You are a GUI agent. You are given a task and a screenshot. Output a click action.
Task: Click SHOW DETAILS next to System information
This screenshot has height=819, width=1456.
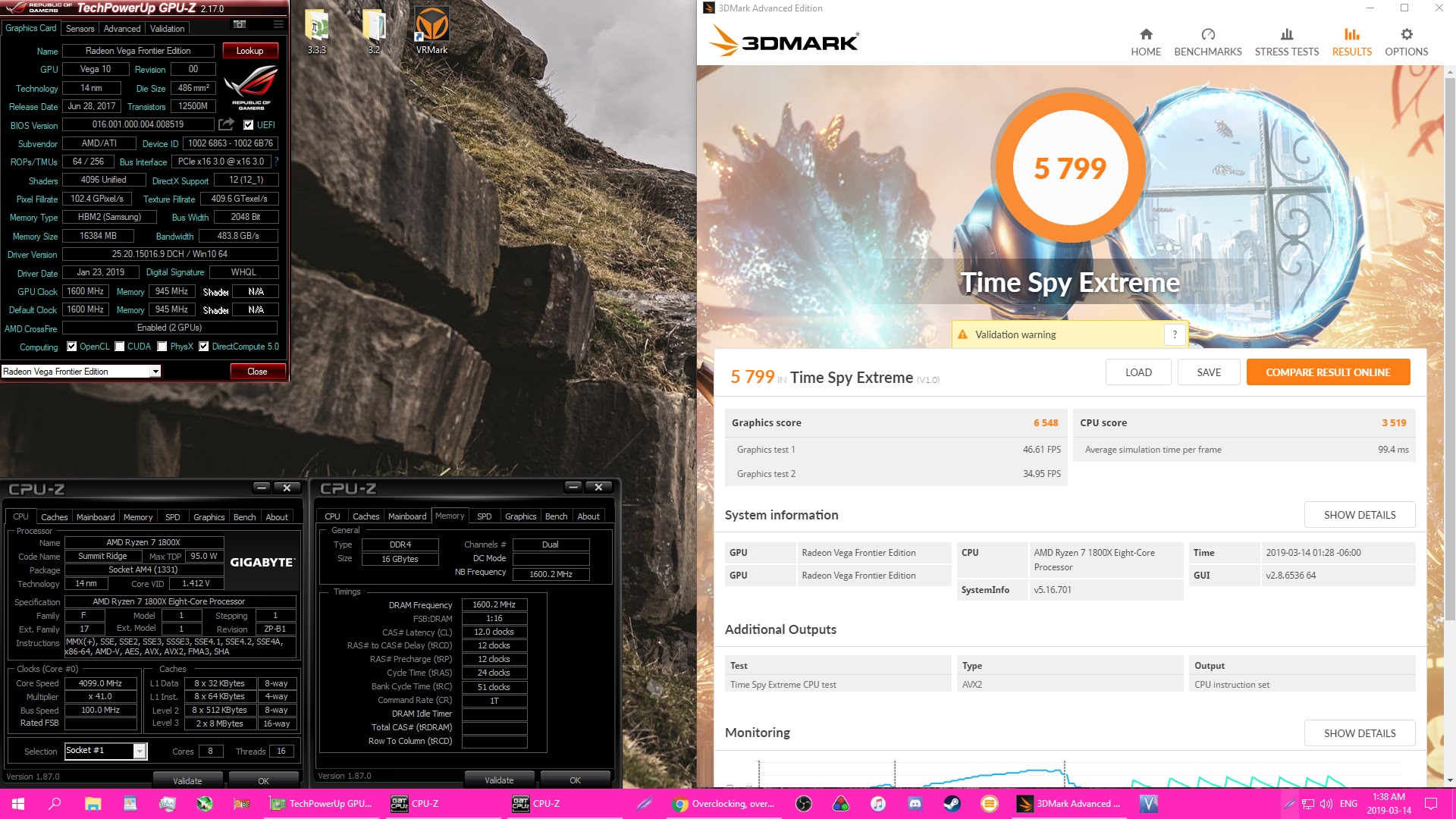tap(1360, 515)
